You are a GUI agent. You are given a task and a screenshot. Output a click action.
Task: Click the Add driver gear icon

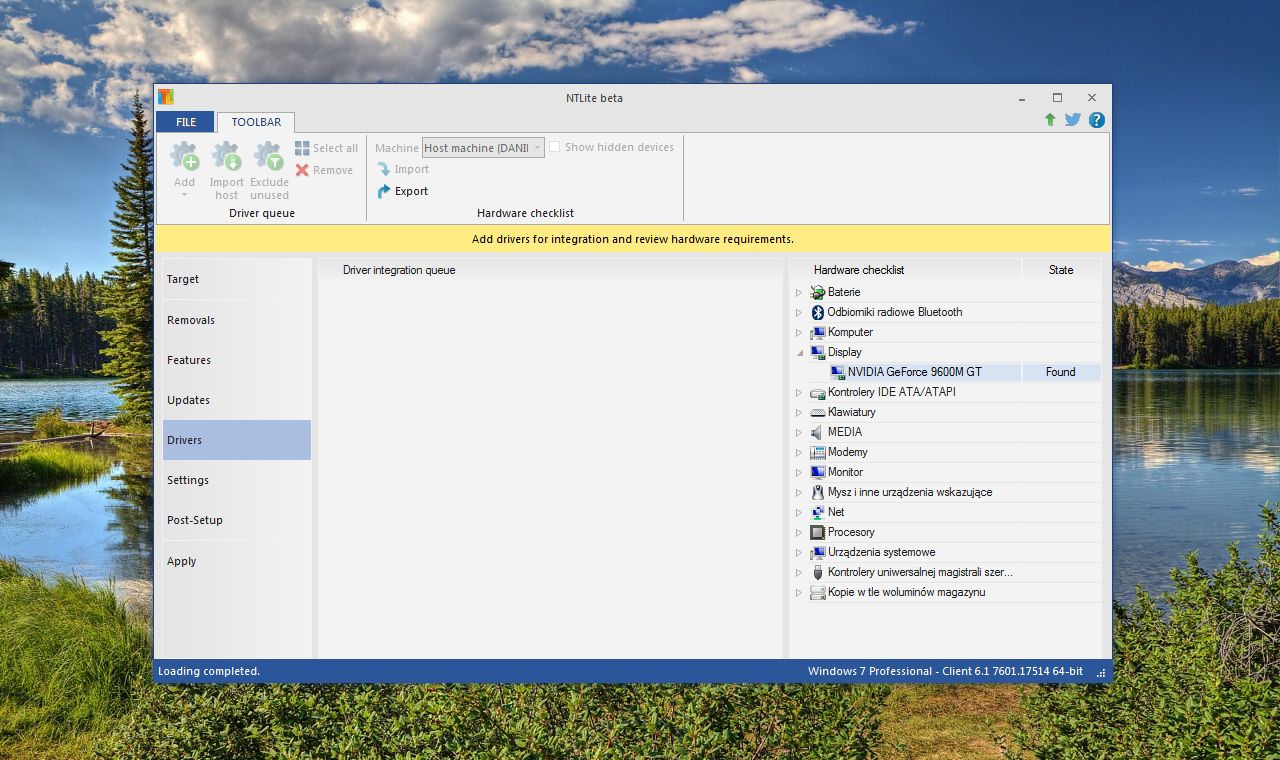coord(184,156)
